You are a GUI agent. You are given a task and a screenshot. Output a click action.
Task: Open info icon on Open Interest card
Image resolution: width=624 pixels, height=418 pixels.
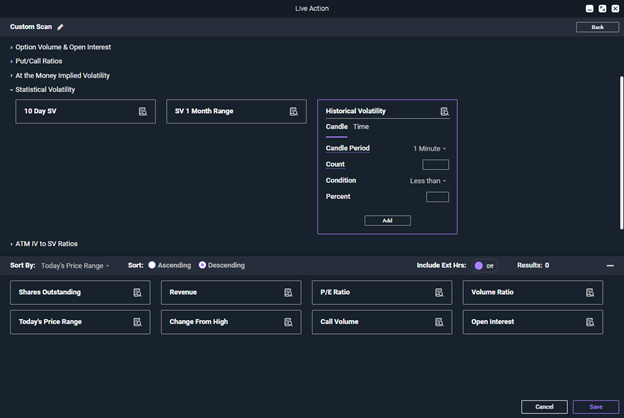click(590, 322)
